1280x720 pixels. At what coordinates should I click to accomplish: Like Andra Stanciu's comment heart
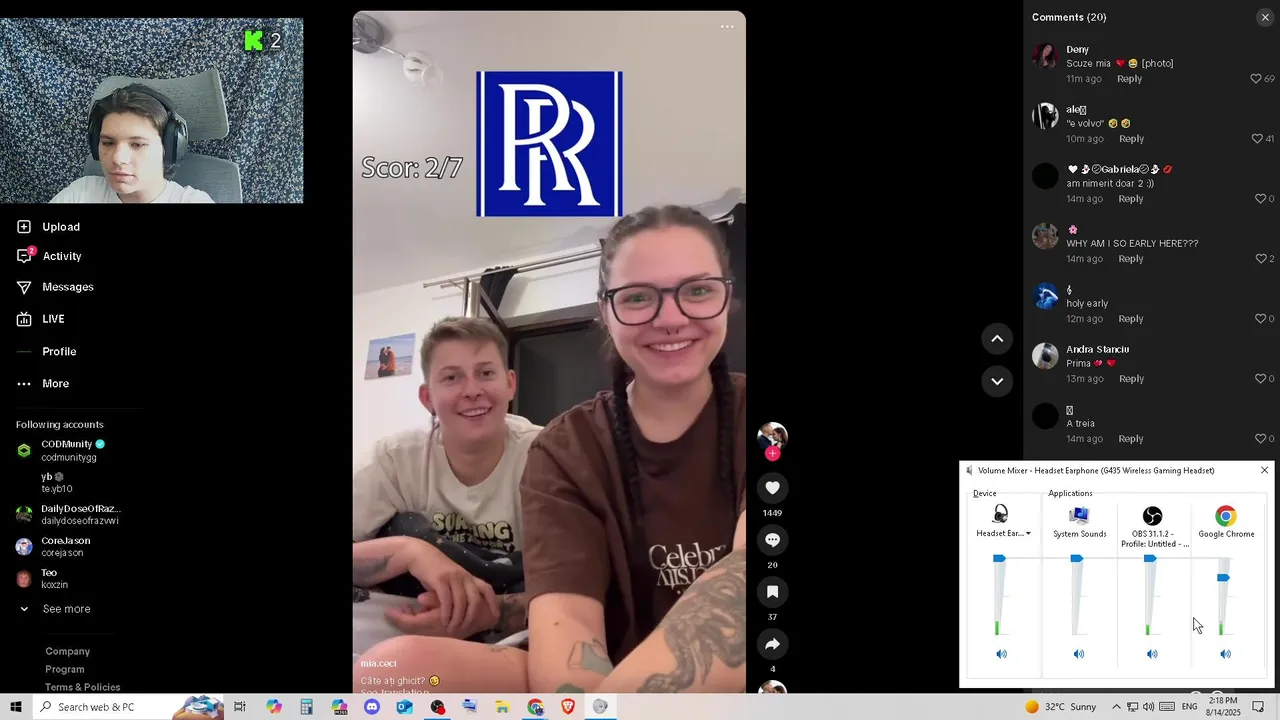click(x=1260, y=379)
